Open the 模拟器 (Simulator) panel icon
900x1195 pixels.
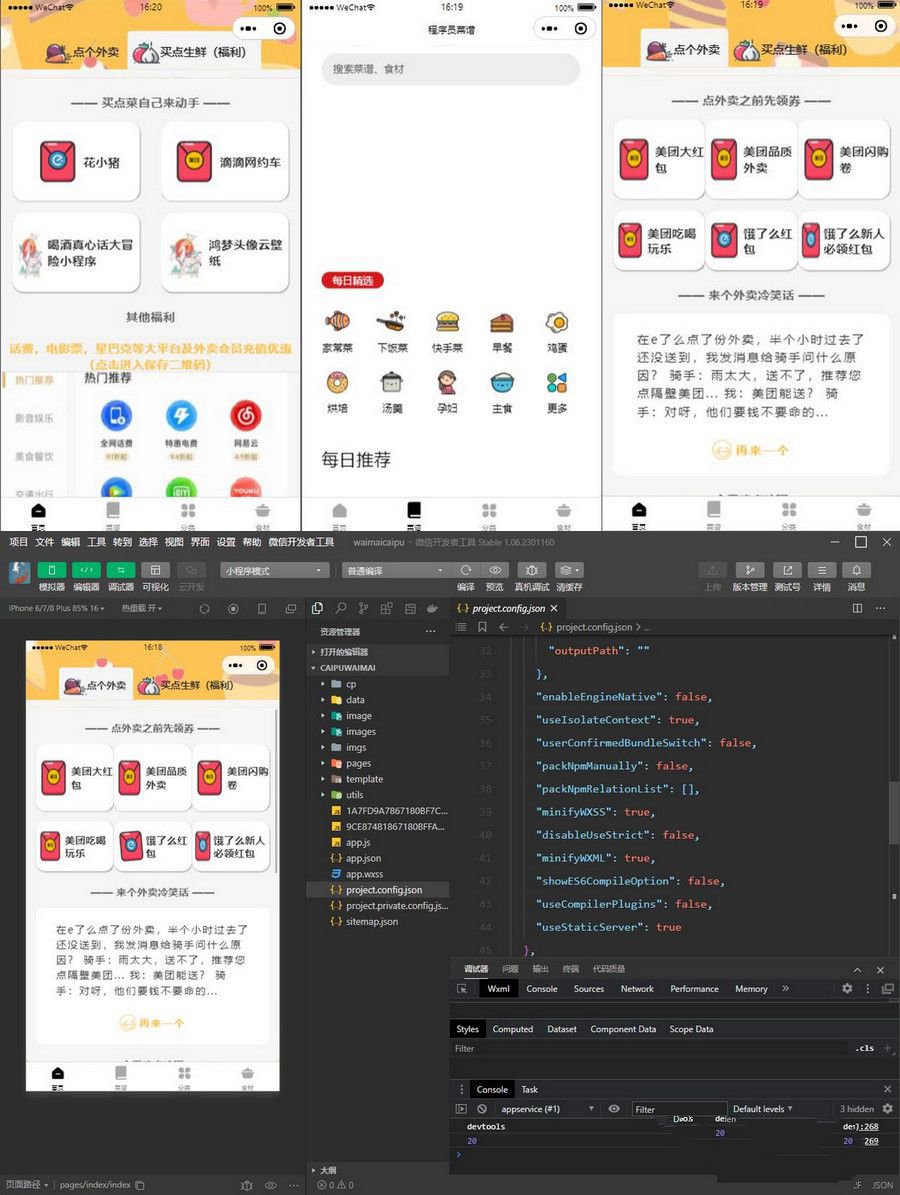click(x=51, y=569)
